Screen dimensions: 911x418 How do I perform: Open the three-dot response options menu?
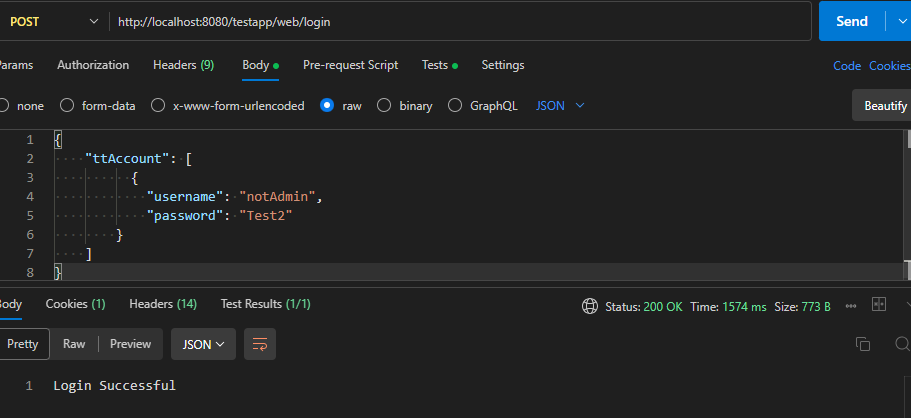click(x=851, y=306)
